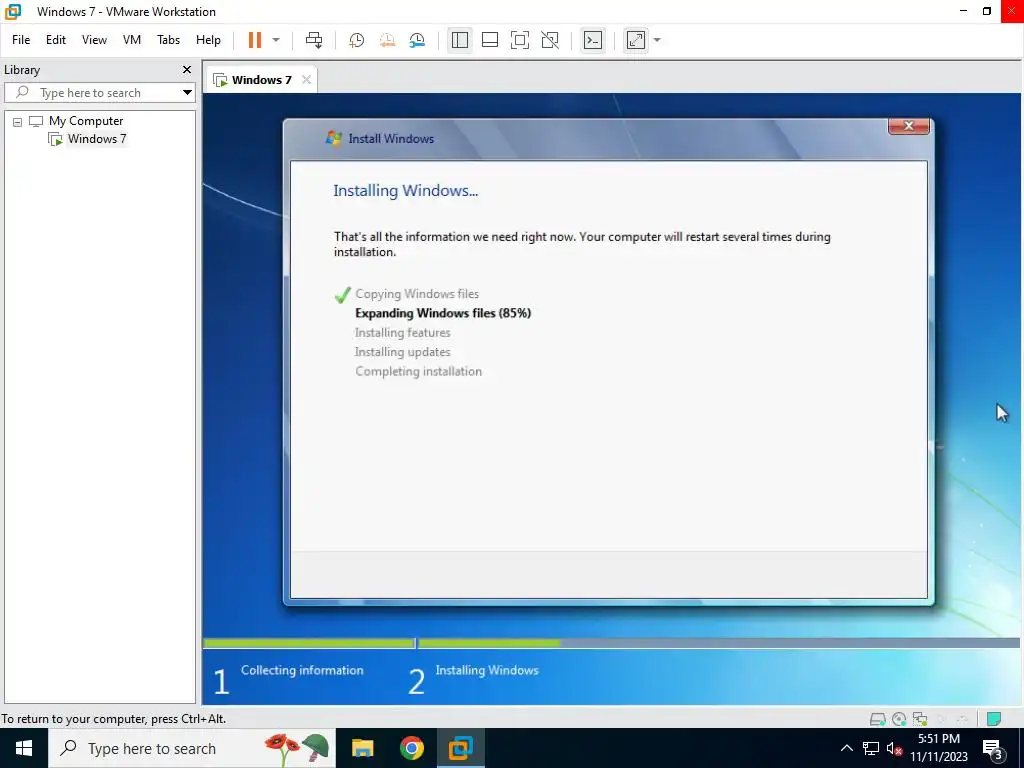The height and width of the screenshot is (768, 1024).
Task: Open the View menu
Action: [94, 40]
